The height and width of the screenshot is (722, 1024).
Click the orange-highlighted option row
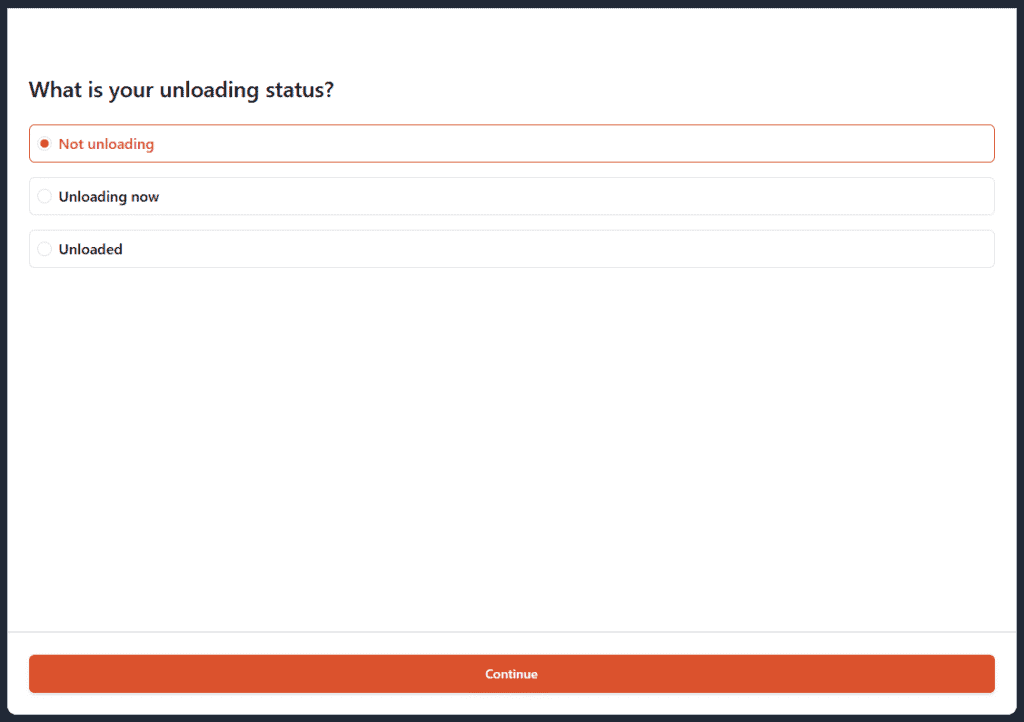click(511, 144)
